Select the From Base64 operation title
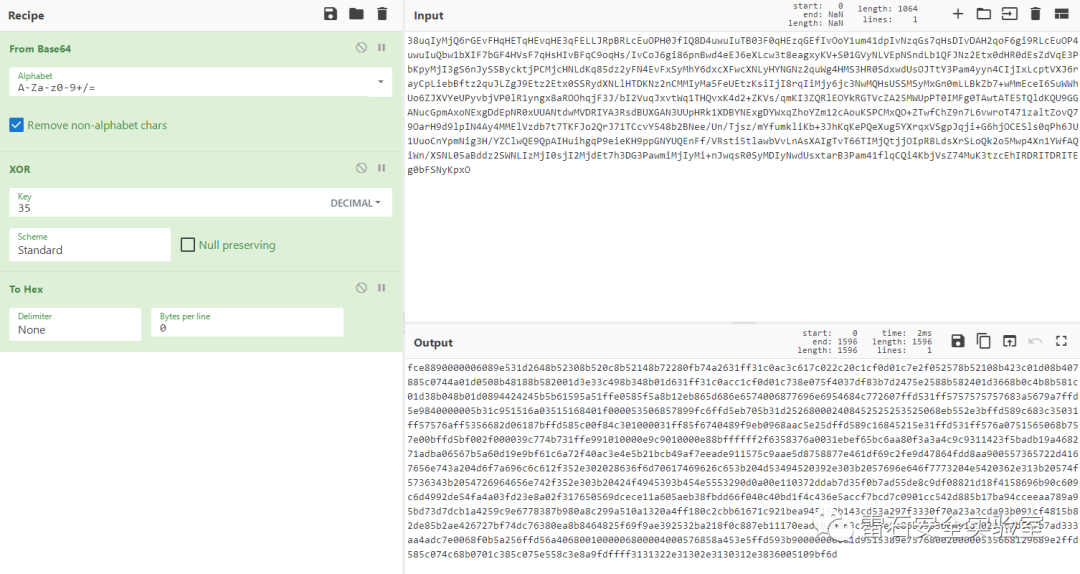 pyautogui.click(x=40, y=49)
